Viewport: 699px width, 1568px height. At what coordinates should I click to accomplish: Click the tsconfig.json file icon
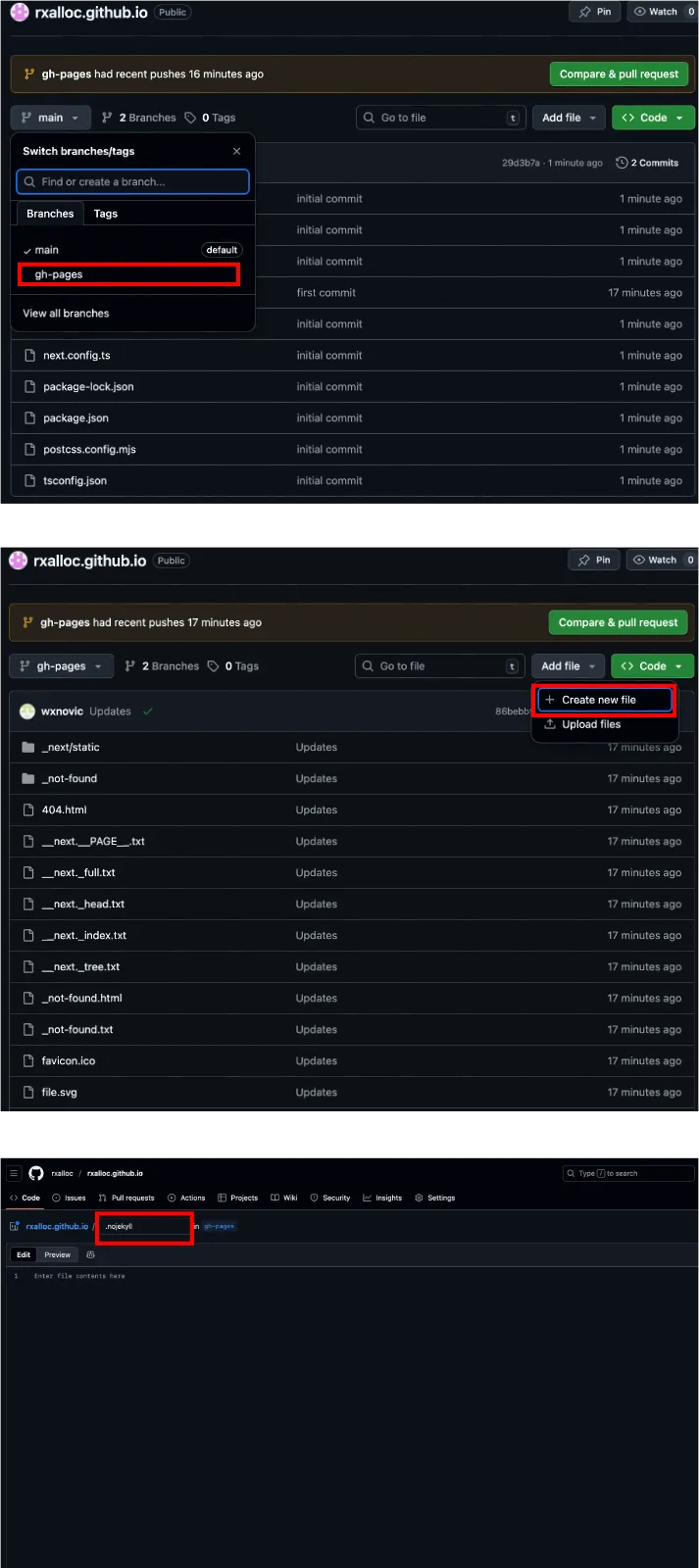coord(29,481)
